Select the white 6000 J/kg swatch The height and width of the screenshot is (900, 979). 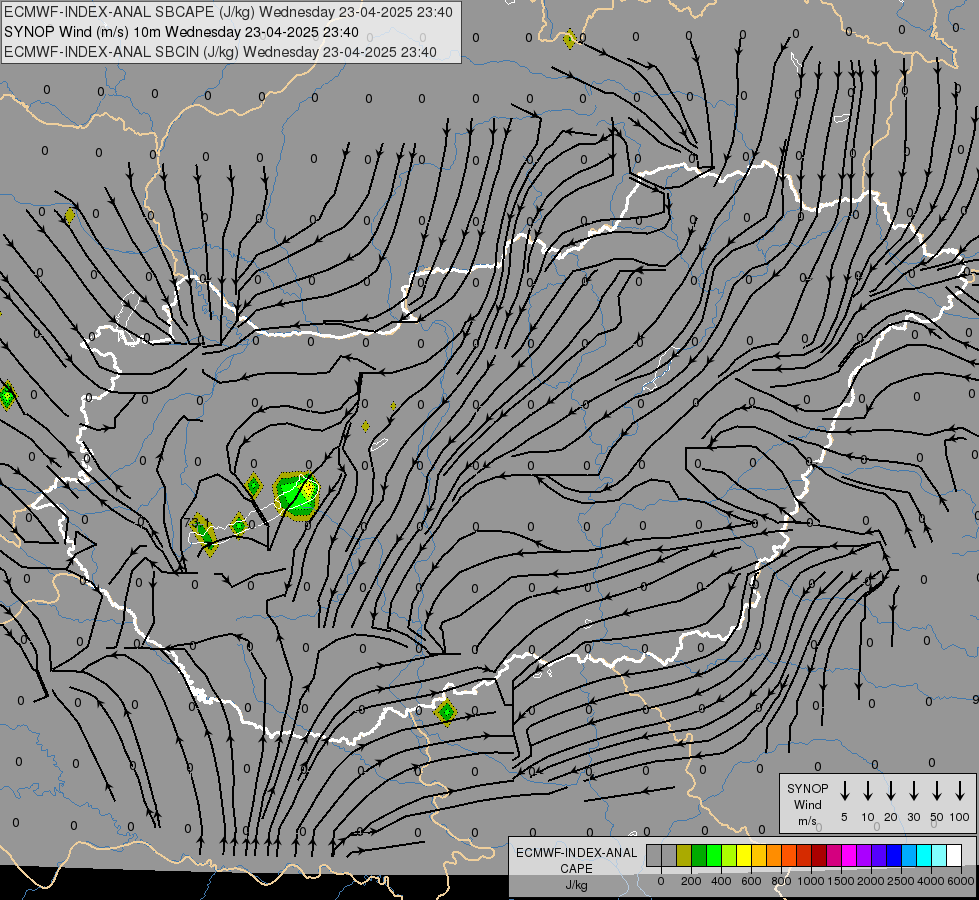(954, 855)
